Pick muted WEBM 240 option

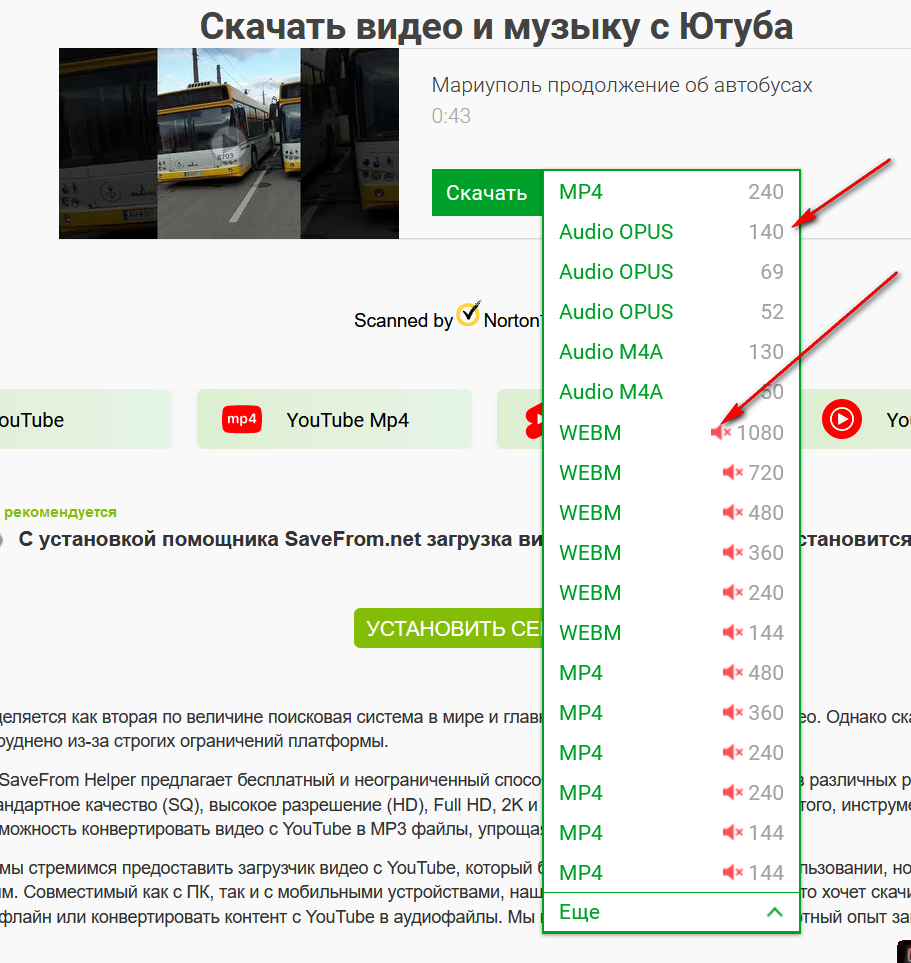[671, 592]
